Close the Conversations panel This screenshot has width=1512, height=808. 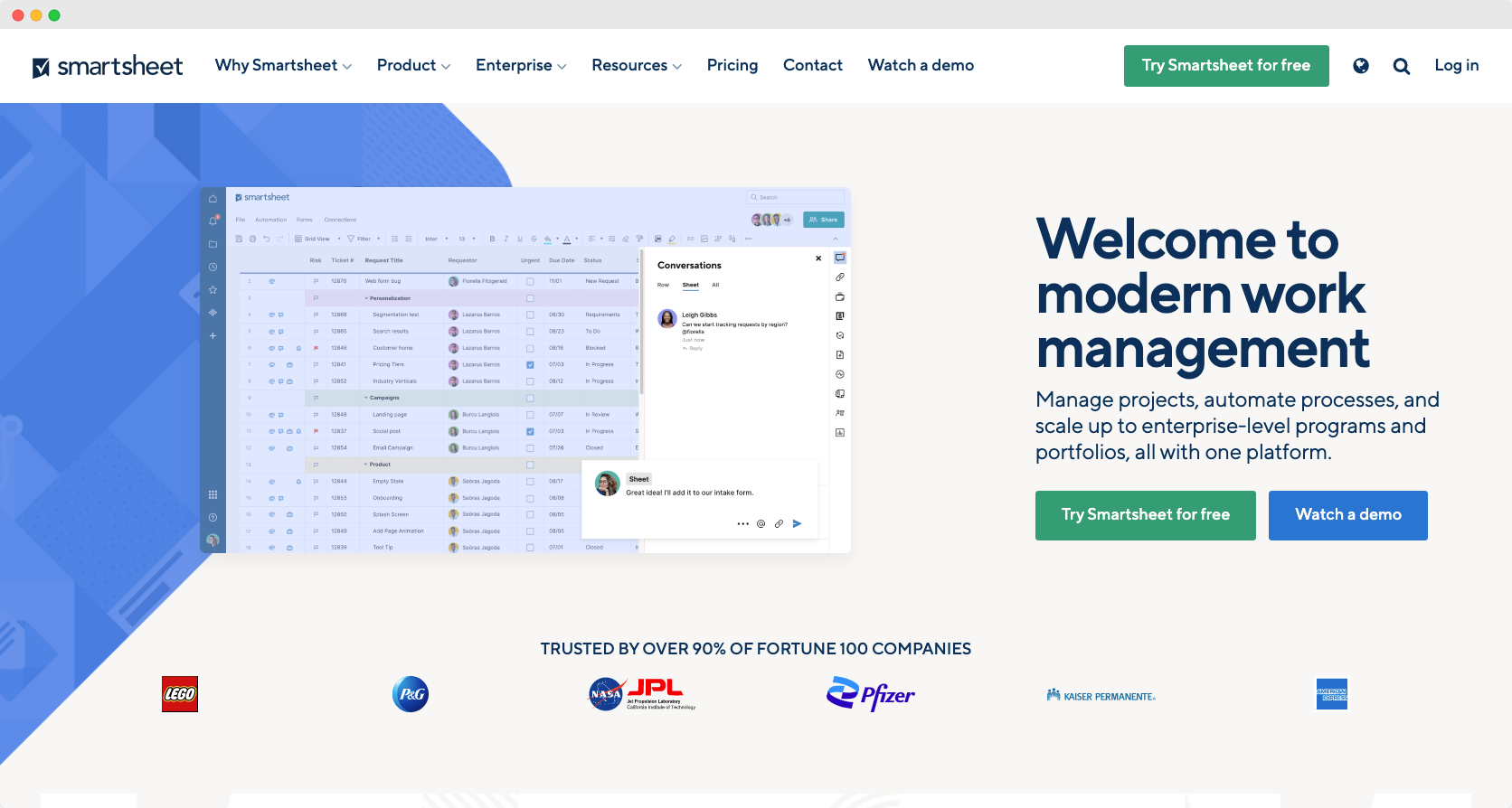pos(818,258)
